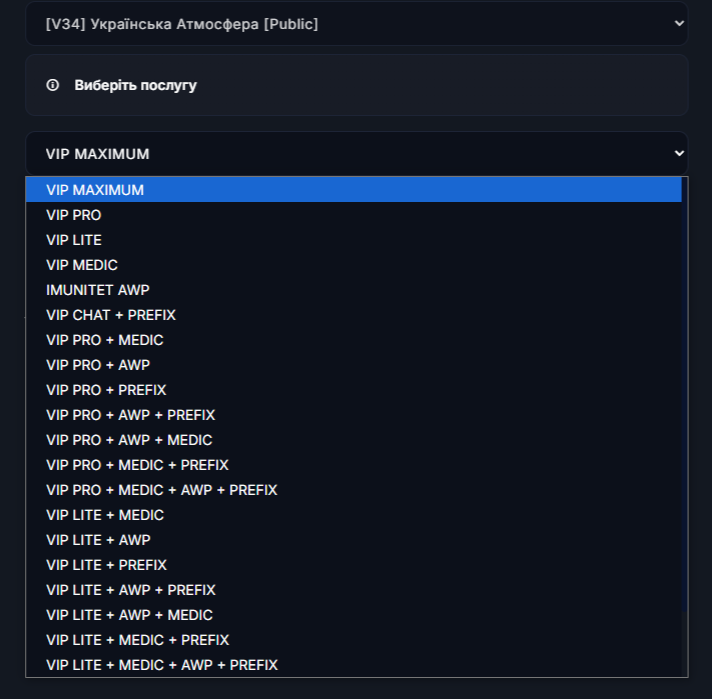Select VIP CHAT + PREFIX option
This screenshot has height=699, width=712.
(111, 315)
